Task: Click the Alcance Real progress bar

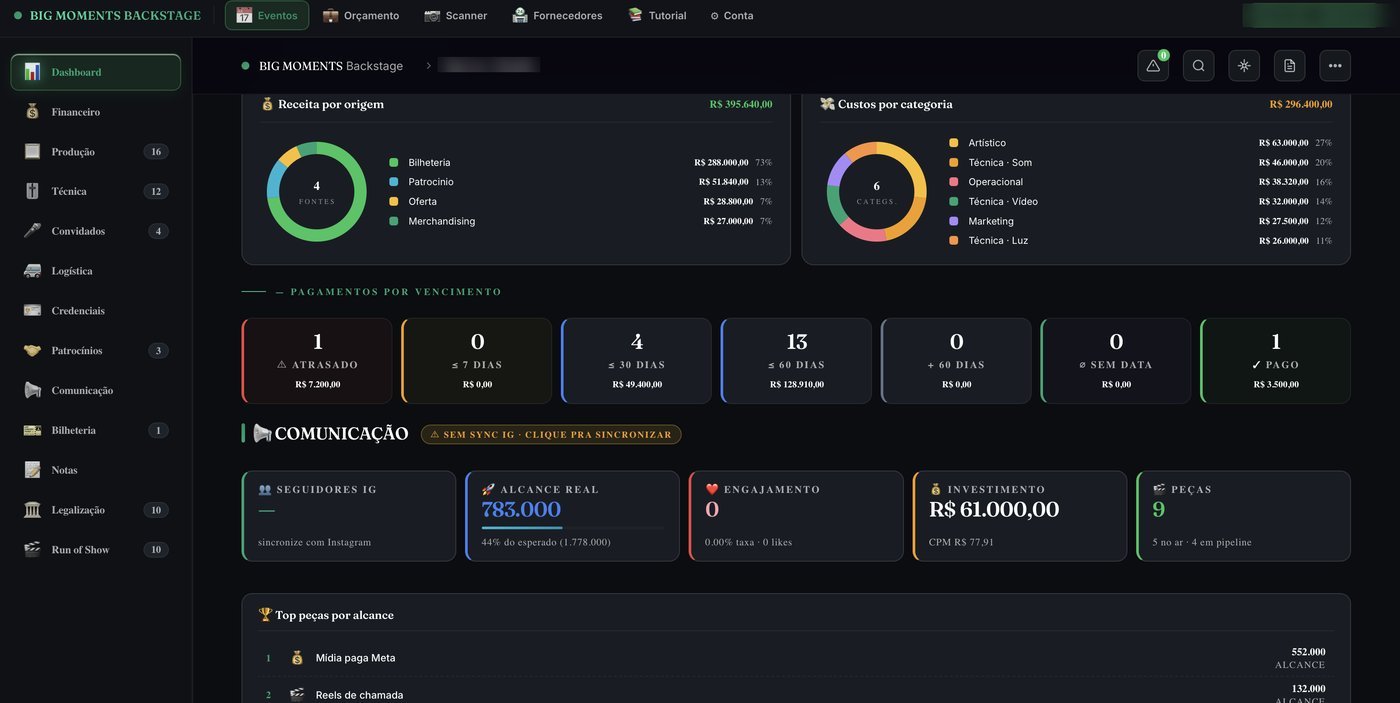Action: (572, 527)
